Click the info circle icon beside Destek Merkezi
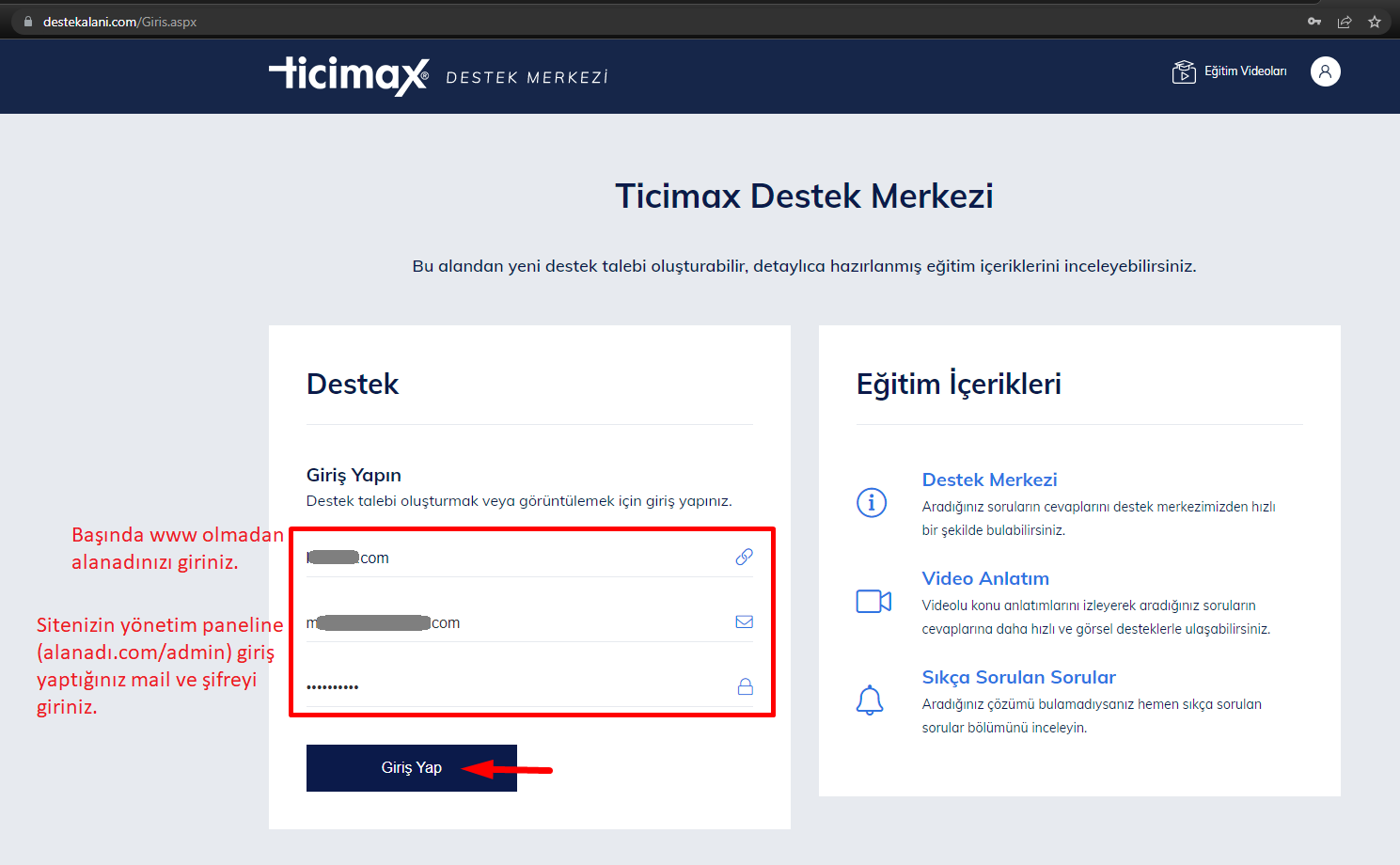The height and width of the screenshot is (865, 1400). click(x=872, y=503)
